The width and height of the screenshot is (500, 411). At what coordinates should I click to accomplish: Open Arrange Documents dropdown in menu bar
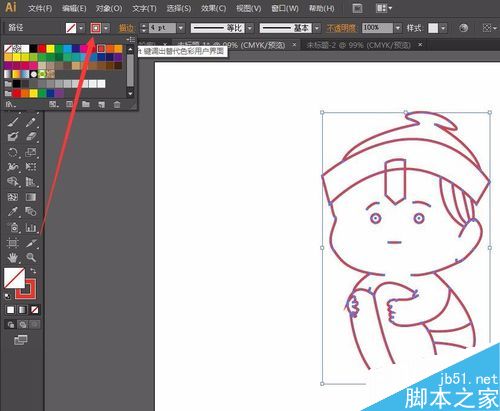[x=384, y=8]
